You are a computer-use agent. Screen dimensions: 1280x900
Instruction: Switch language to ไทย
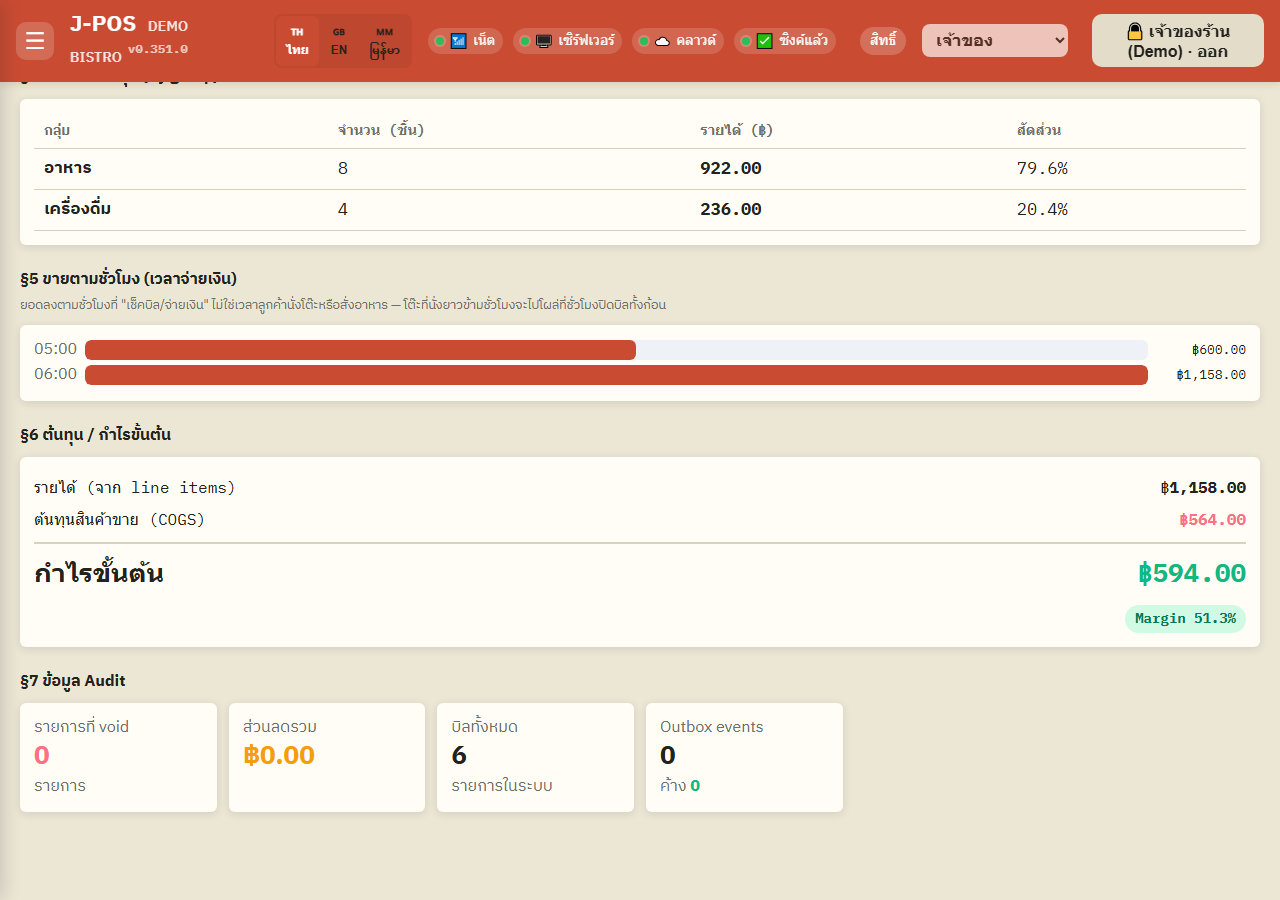pos(297,41)
